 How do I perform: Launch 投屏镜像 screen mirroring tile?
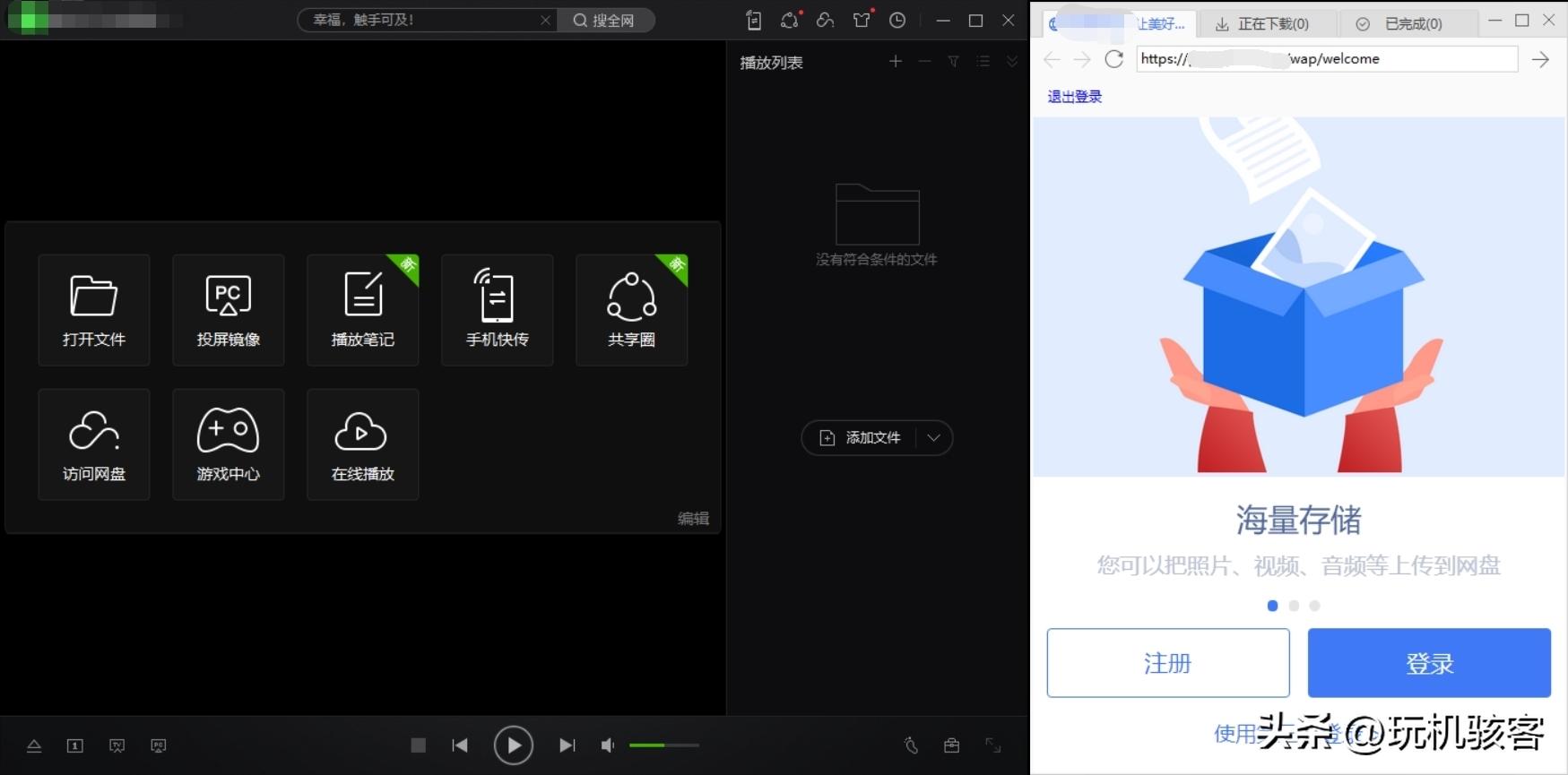click(x=229, y=310)
